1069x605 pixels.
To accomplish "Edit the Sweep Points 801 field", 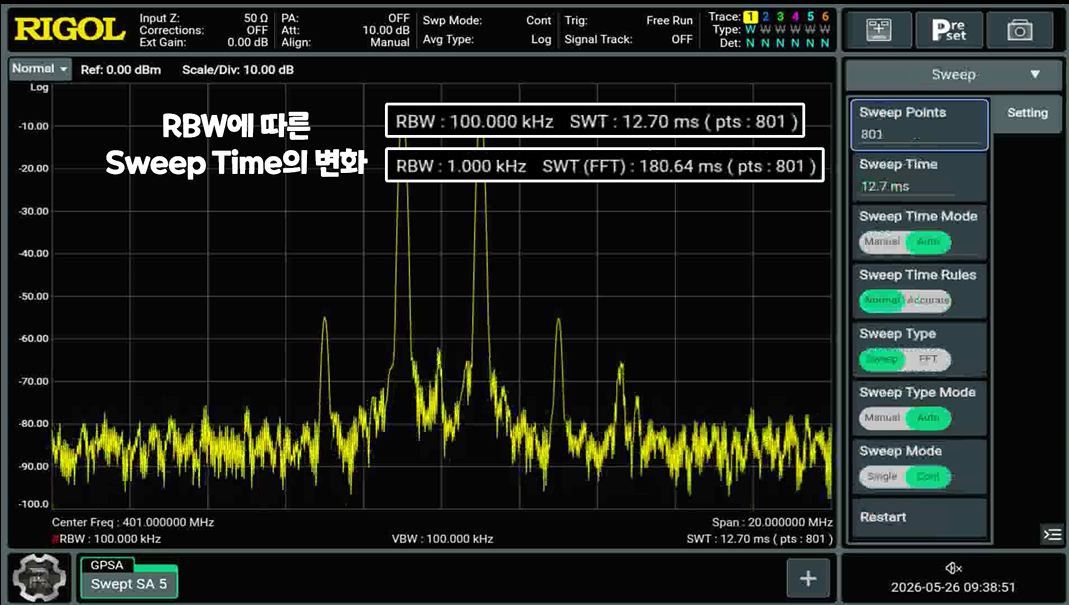I will pos(919,125).
